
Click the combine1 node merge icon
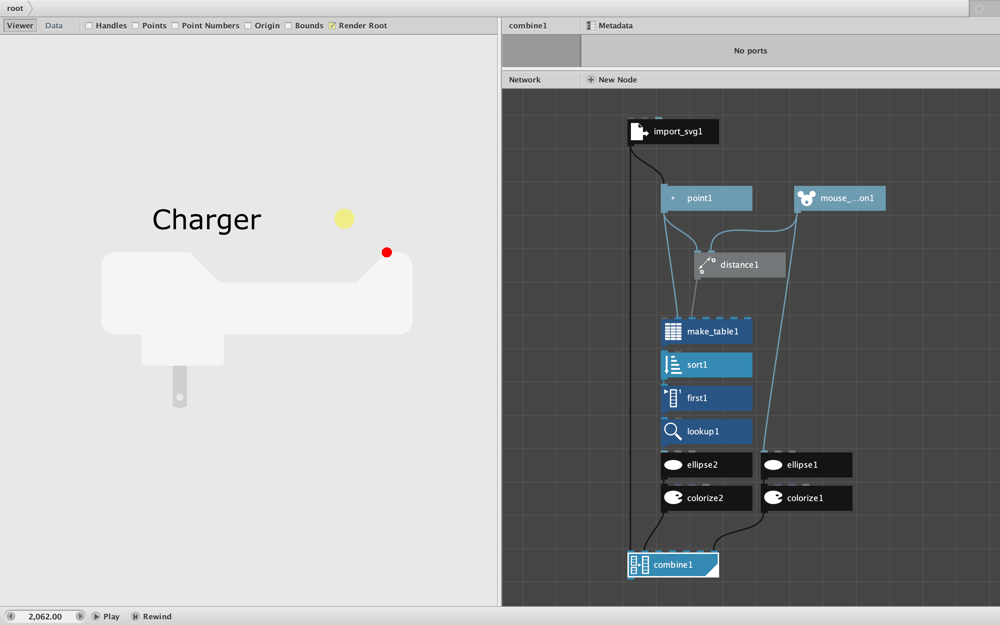[x=640, y=564]
